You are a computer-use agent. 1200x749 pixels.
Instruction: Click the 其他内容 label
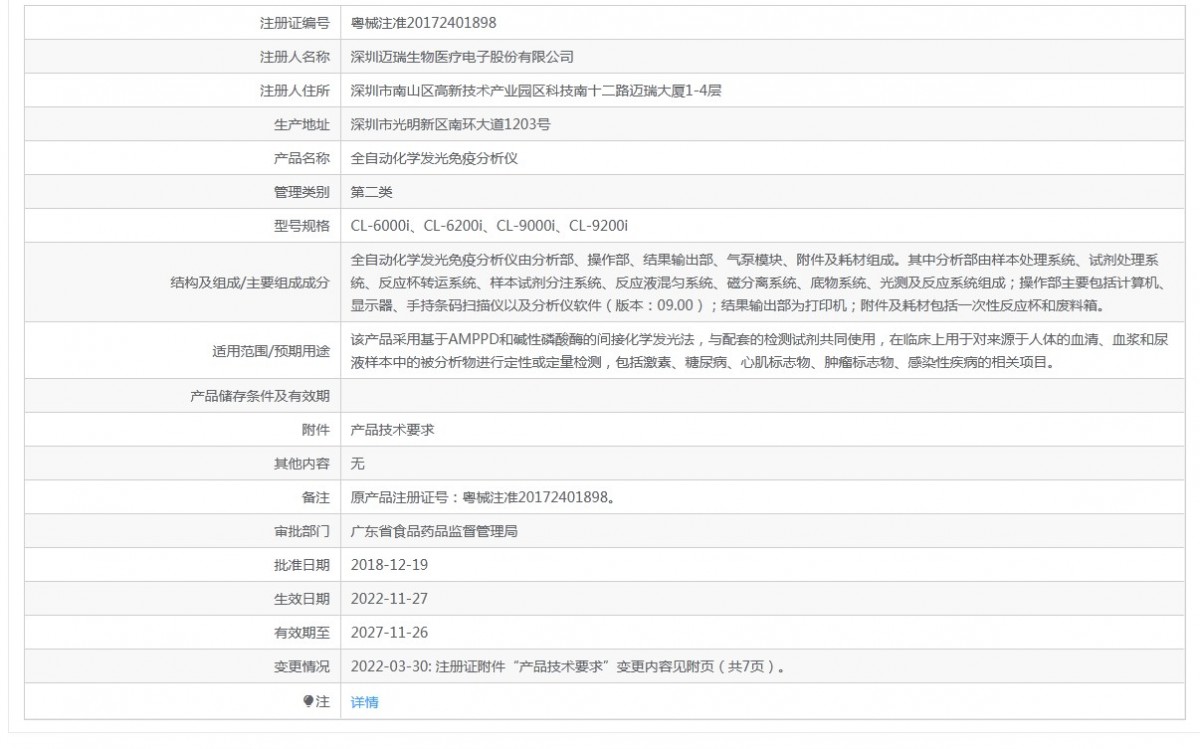click(302, 463)
